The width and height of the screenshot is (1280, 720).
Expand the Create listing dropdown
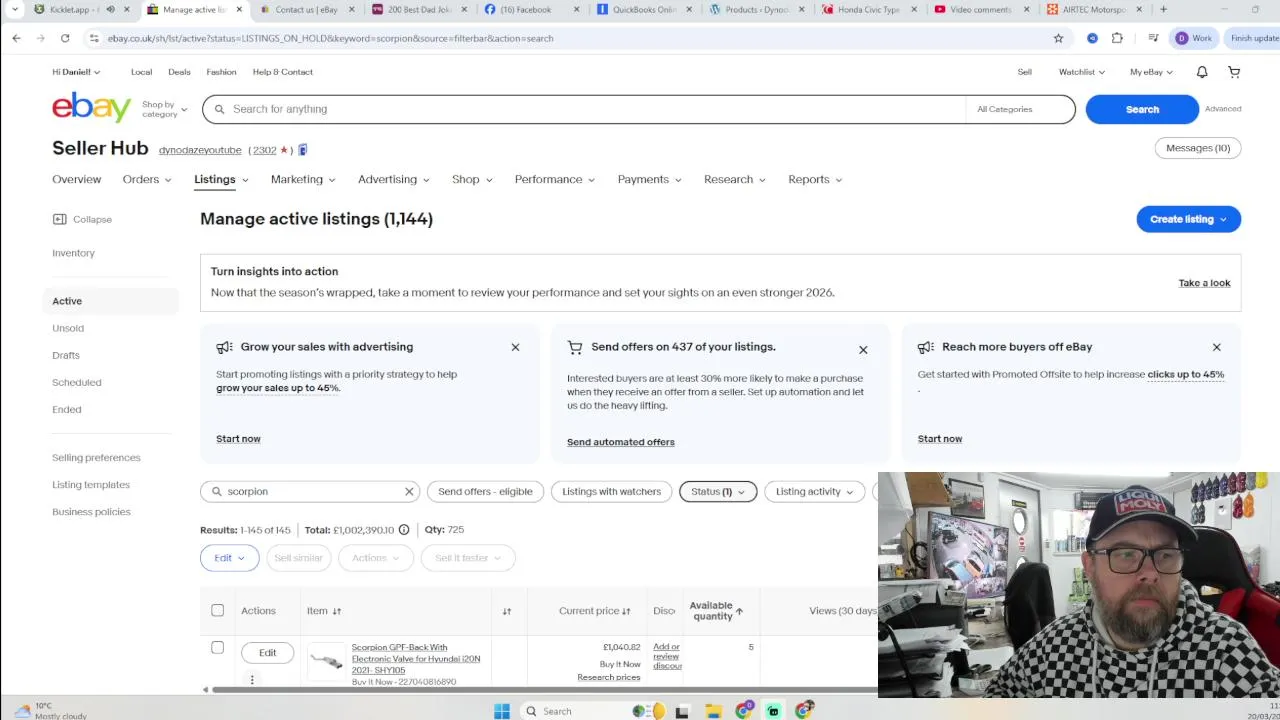click(1188, 219)
